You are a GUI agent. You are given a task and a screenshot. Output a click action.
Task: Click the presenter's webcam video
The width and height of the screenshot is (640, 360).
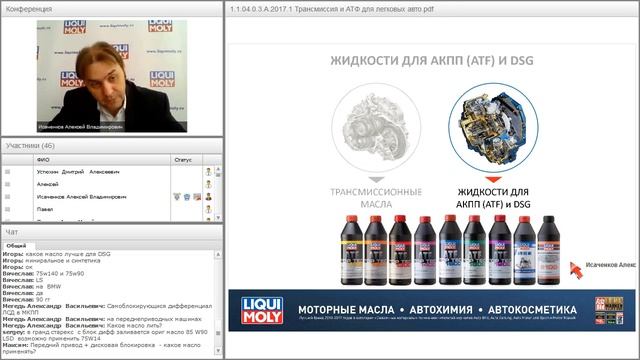[x=112, y=76]
